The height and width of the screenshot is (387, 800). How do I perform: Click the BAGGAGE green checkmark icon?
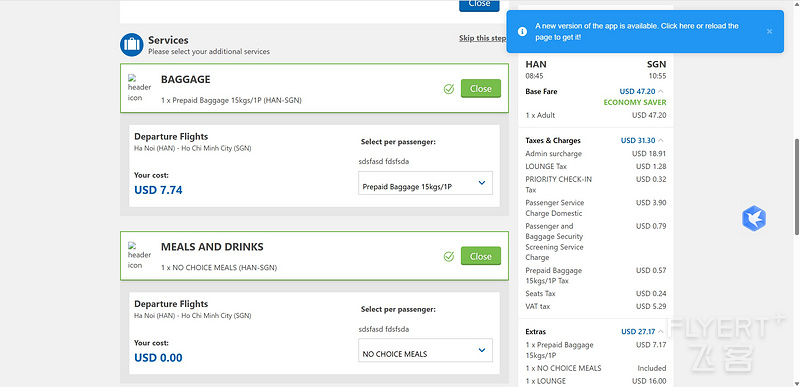click(449, 89)
